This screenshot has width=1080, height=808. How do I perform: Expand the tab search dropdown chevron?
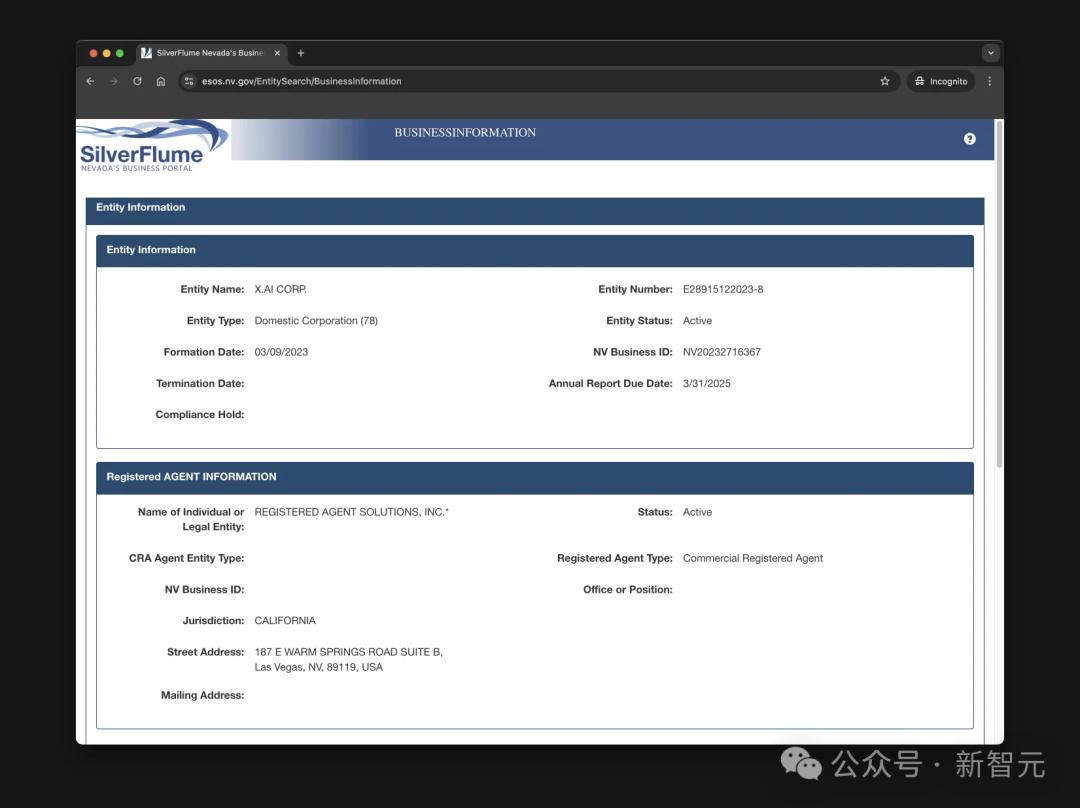pyautogui.click(x=990, y=53)
